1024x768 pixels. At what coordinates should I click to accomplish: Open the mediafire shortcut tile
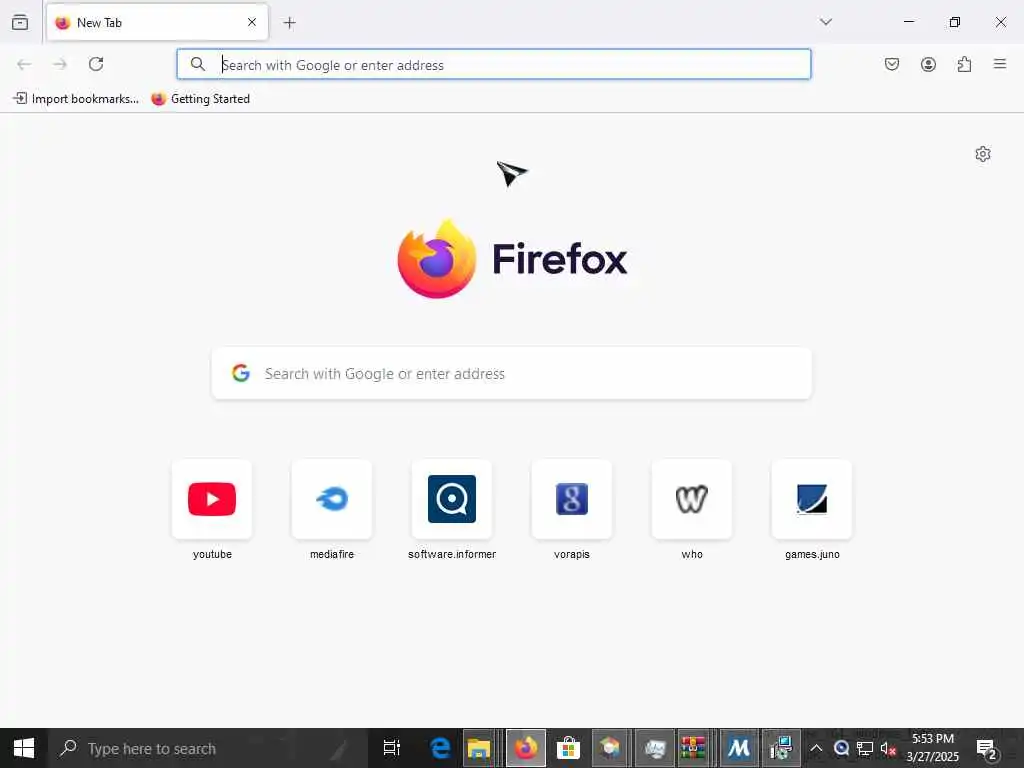pyautogui.click(x=332, y=499)
